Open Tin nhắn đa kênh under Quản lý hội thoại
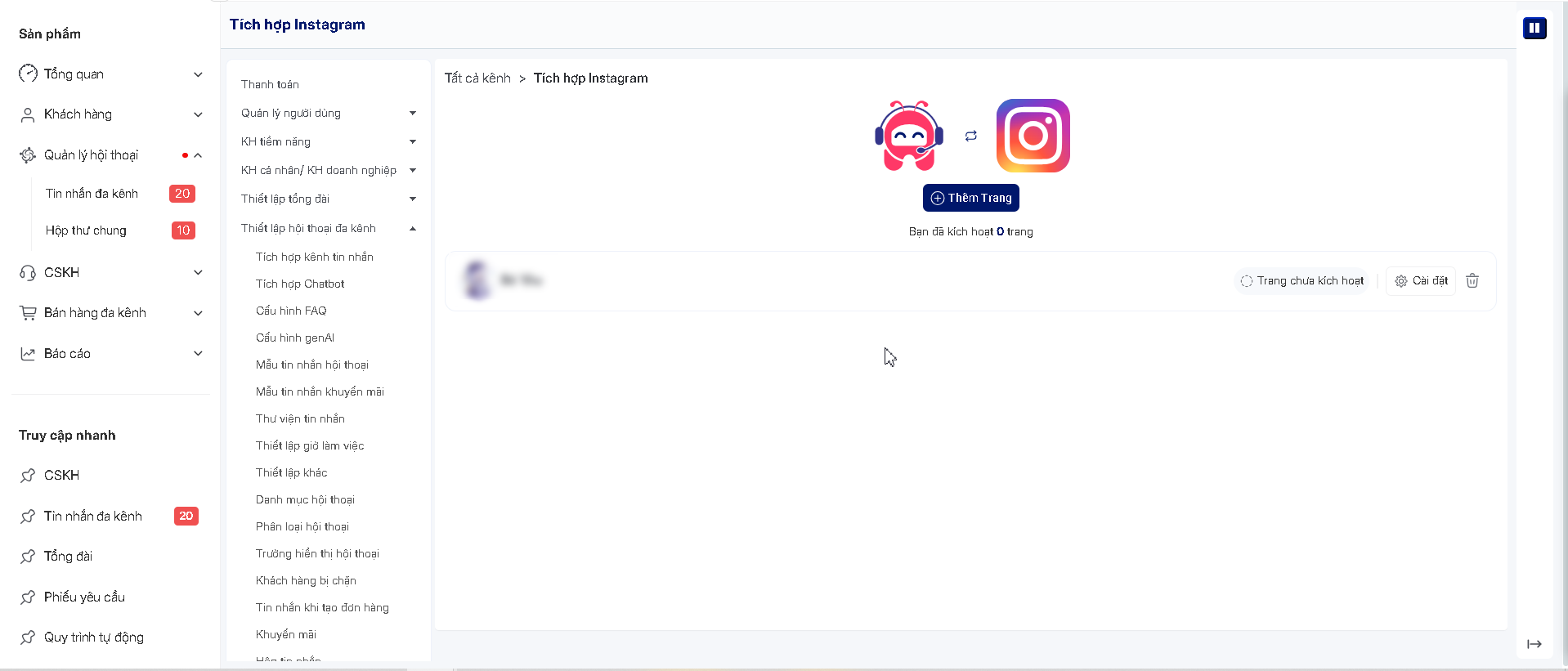The height and width of the screenshot is (671, 1568). 92,194
